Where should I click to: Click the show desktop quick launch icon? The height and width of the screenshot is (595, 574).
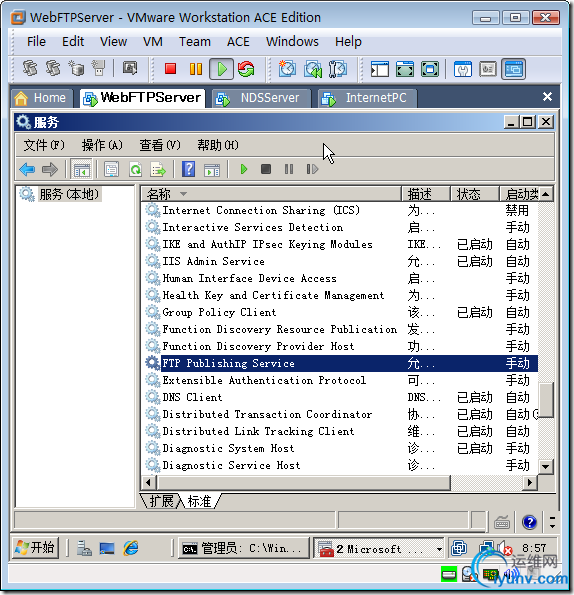(107, 548)
